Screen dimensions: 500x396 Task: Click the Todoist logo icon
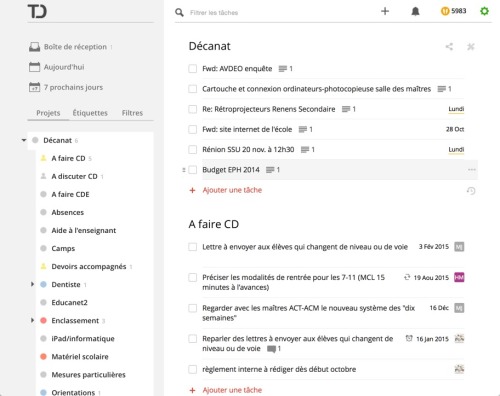coord(37,11)
